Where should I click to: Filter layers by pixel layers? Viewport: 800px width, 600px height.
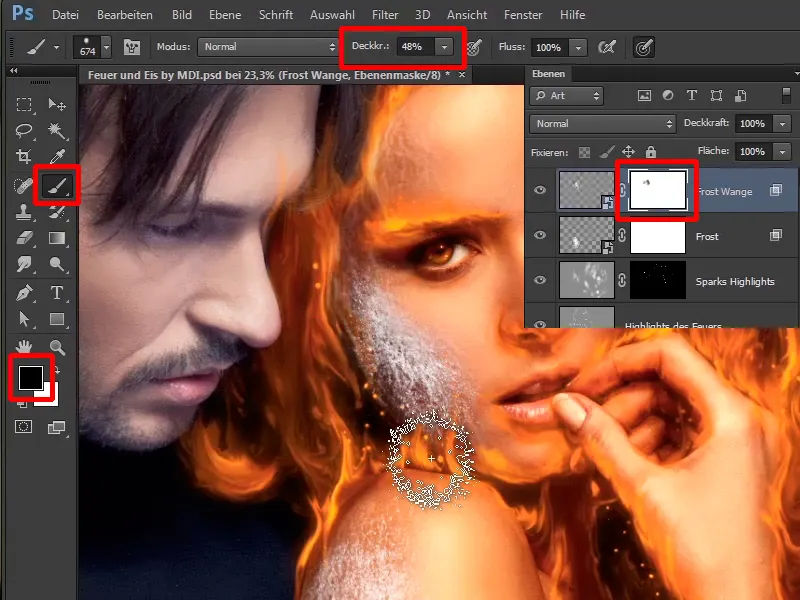644,96
